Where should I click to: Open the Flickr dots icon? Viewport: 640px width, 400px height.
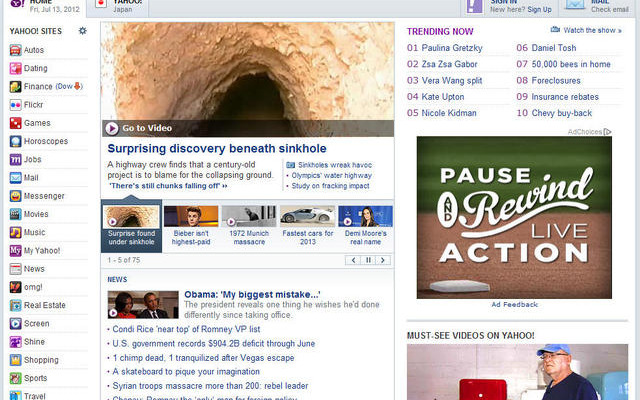pos(16,105)
